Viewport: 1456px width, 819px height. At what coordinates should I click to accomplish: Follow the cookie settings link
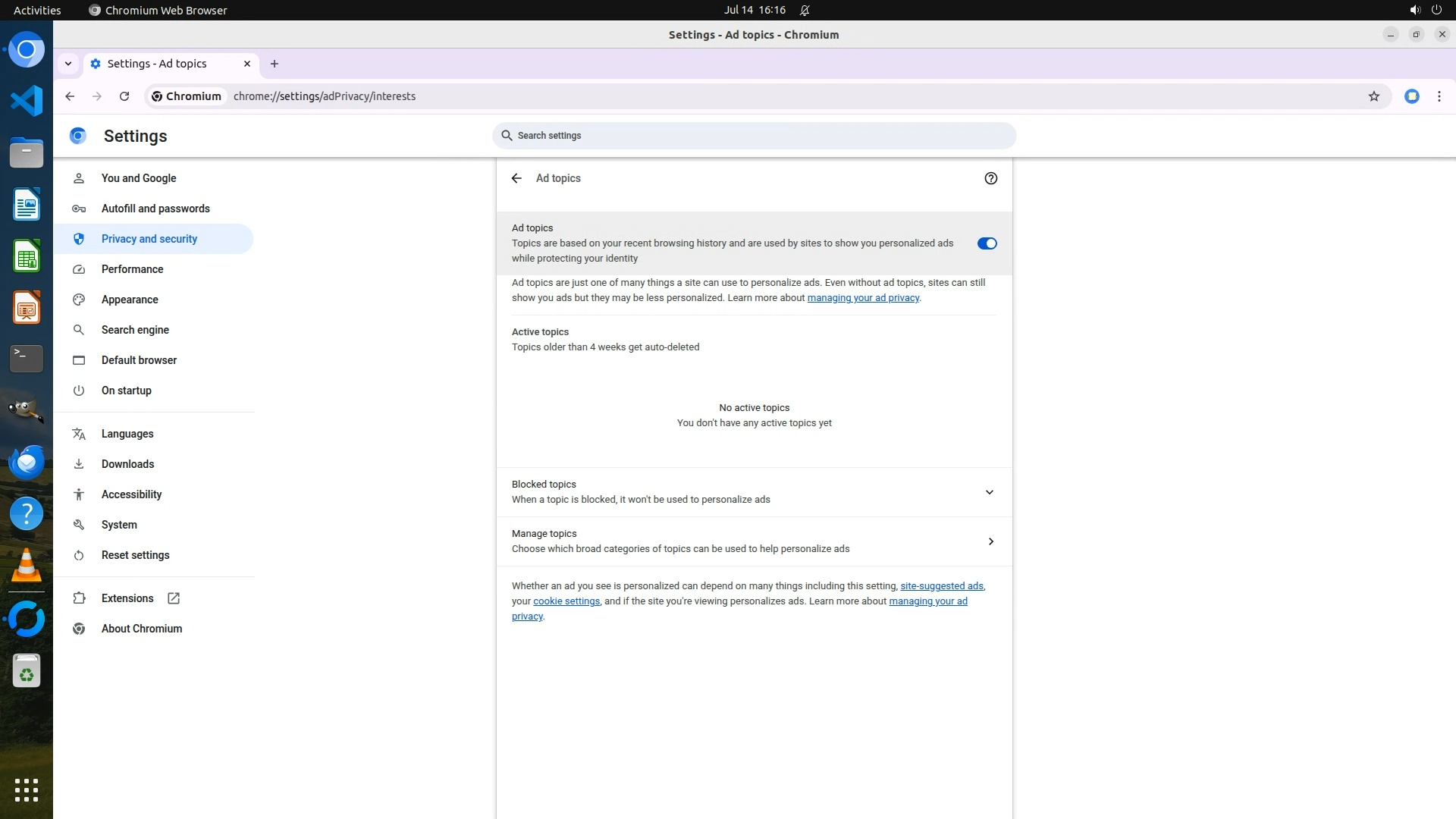(566, 601)
